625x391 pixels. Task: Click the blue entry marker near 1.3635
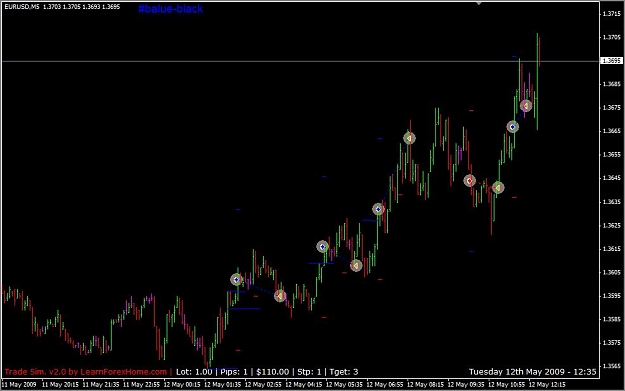tap(378, 209)
